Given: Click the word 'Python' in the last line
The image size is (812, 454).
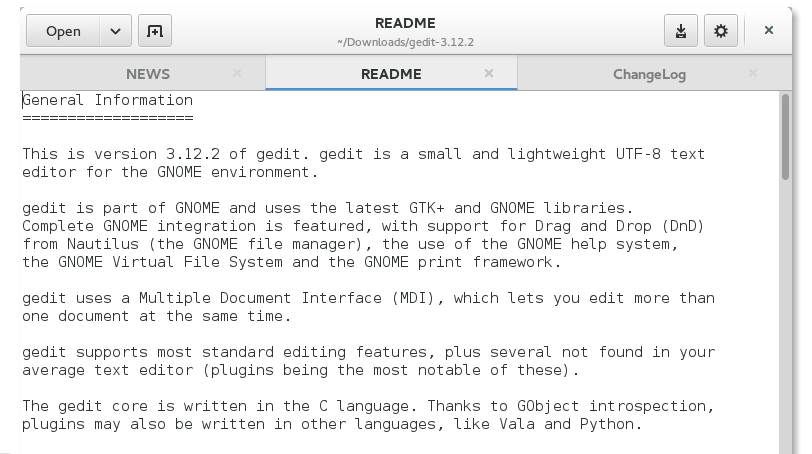Looking at the screenshot, I should [606, 424].
